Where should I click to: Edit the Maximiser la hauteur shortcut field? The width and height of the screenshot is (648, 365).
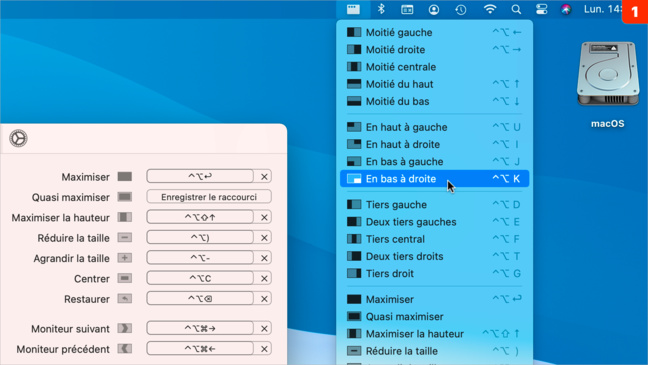point(200,217)
